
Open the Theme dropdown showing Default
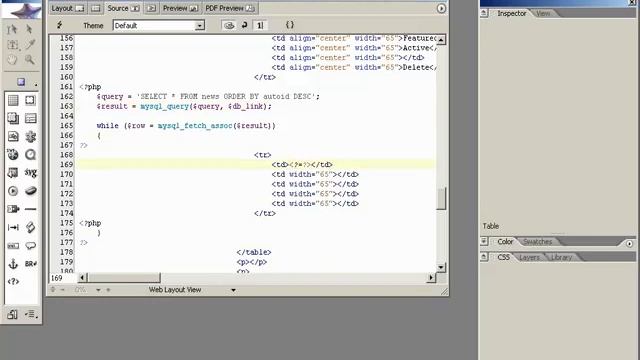(159, 25)
